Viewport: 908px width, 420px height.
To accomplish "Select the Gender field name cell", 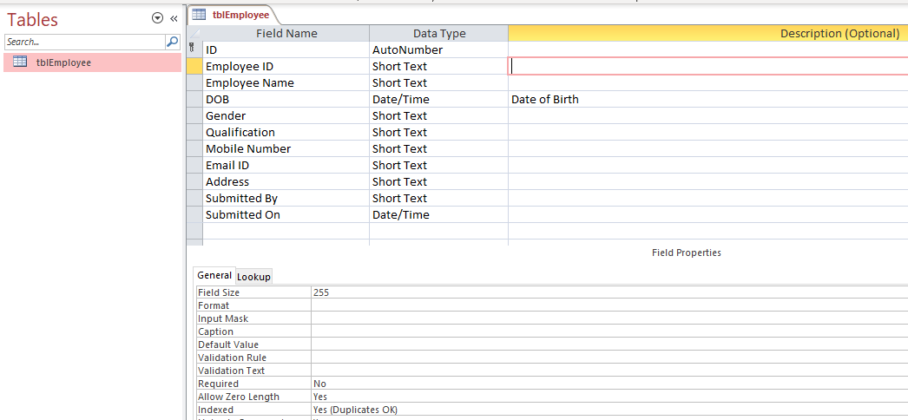I will coord(286,116).
